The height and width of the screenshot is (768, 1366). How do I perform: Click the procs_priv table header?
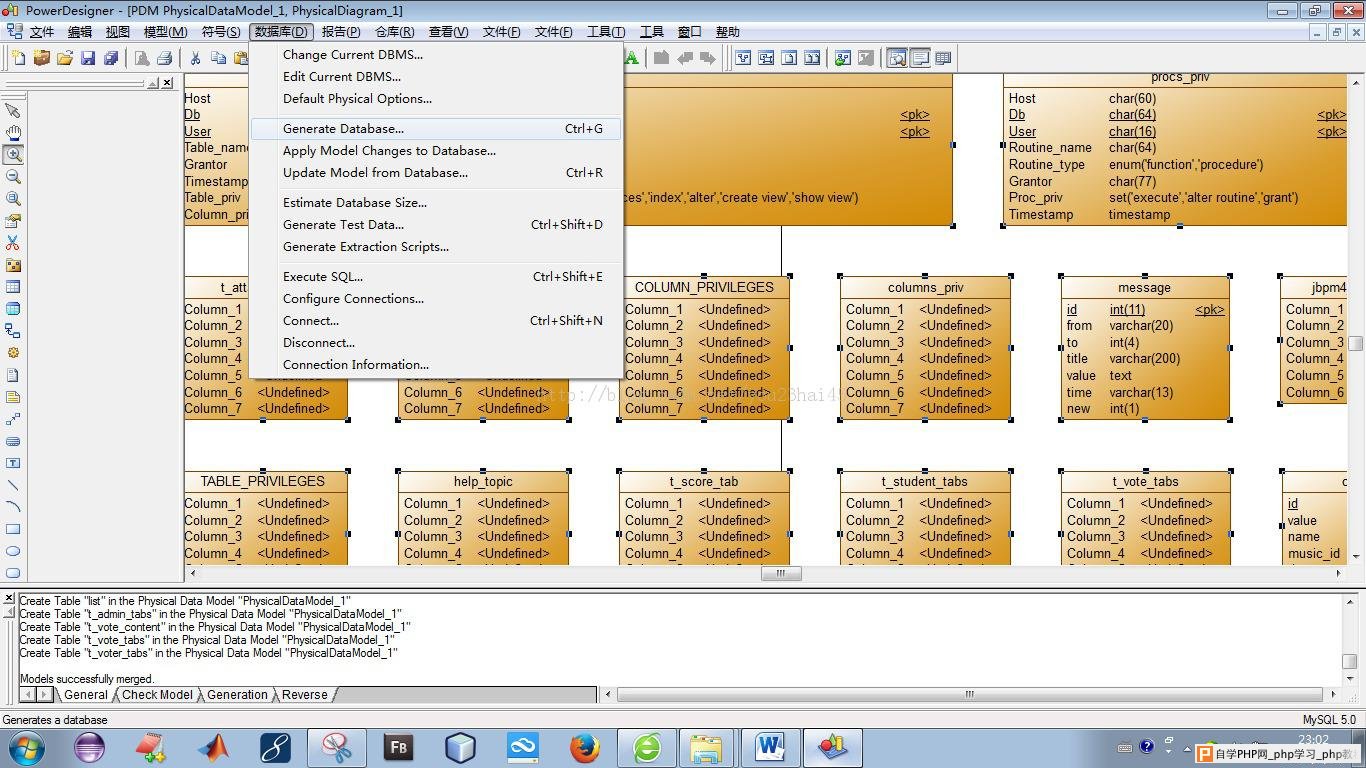1180,78
